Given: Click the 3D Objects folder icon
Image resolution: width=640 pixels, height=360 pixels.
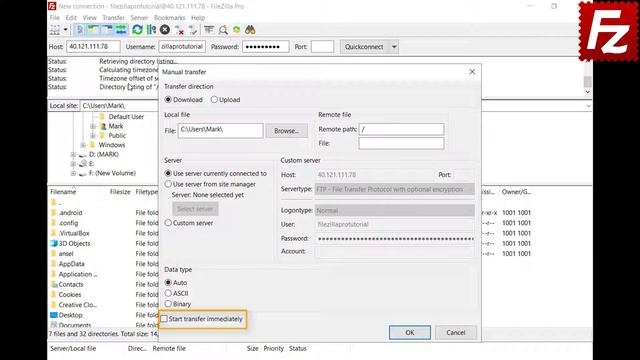Looking at the screenshot, I should coord(53,243).
